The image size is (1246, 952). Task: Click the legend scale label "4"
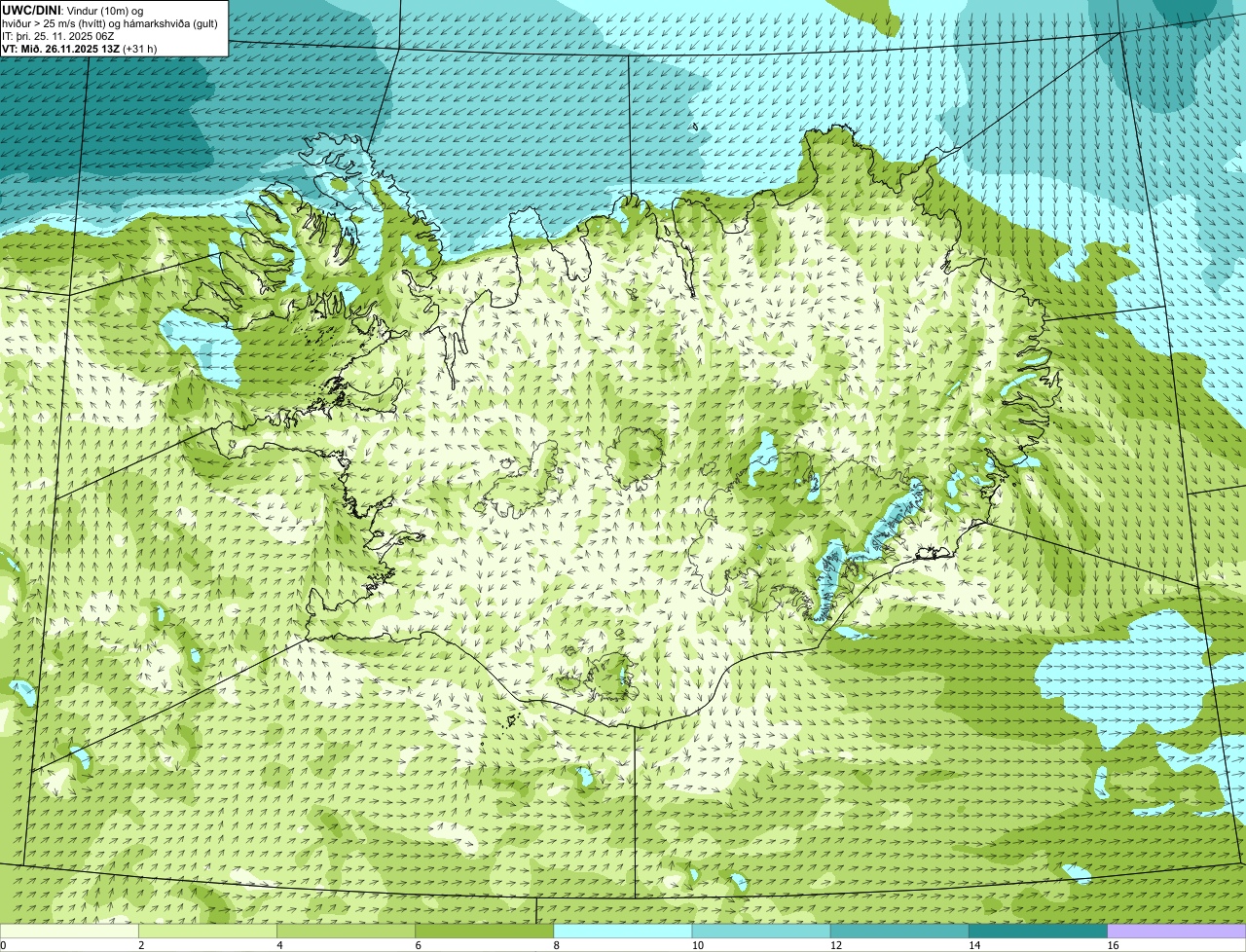coord(280,945)
